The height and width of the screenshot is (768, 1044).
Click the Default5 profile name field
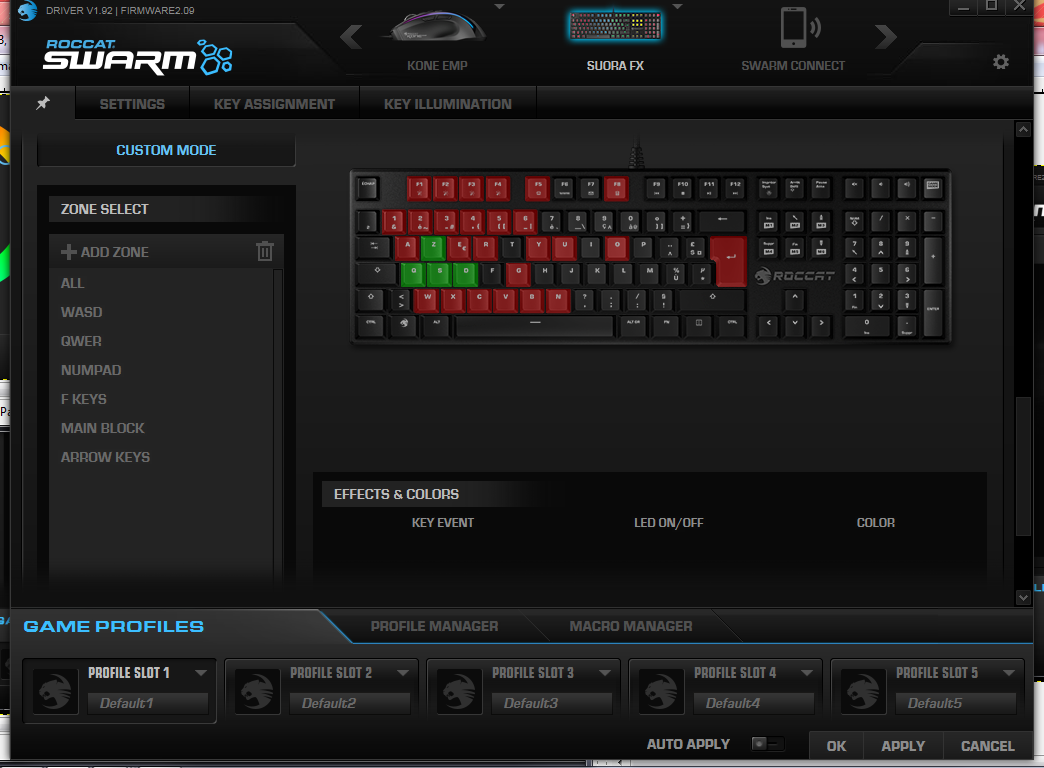(955, 703)
